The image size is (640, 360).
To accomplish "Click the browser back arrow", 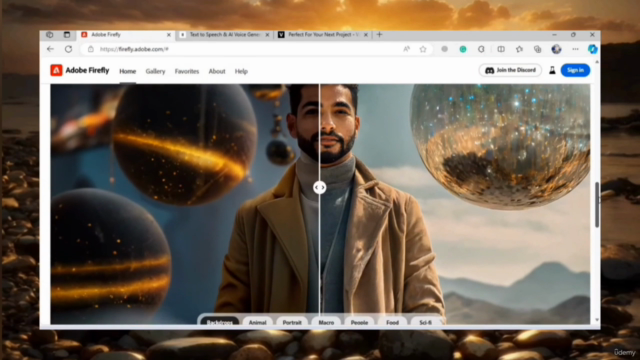I will coord(50,49).
